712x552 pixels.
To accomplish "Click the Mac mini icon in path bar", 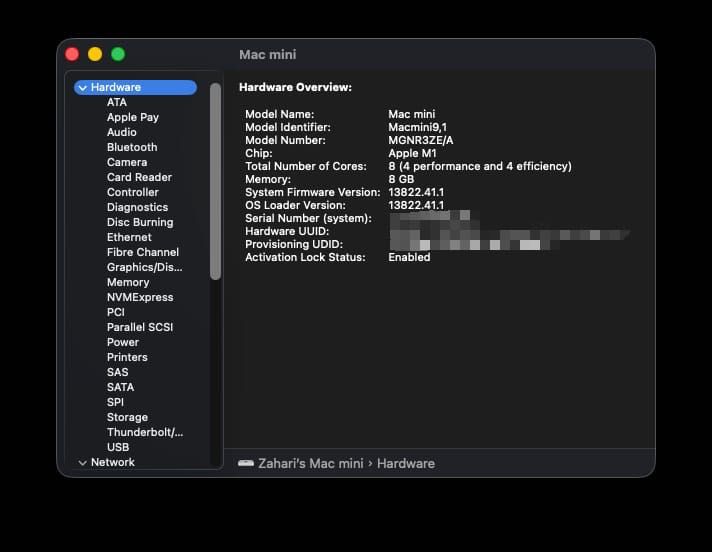I will 246,463.
